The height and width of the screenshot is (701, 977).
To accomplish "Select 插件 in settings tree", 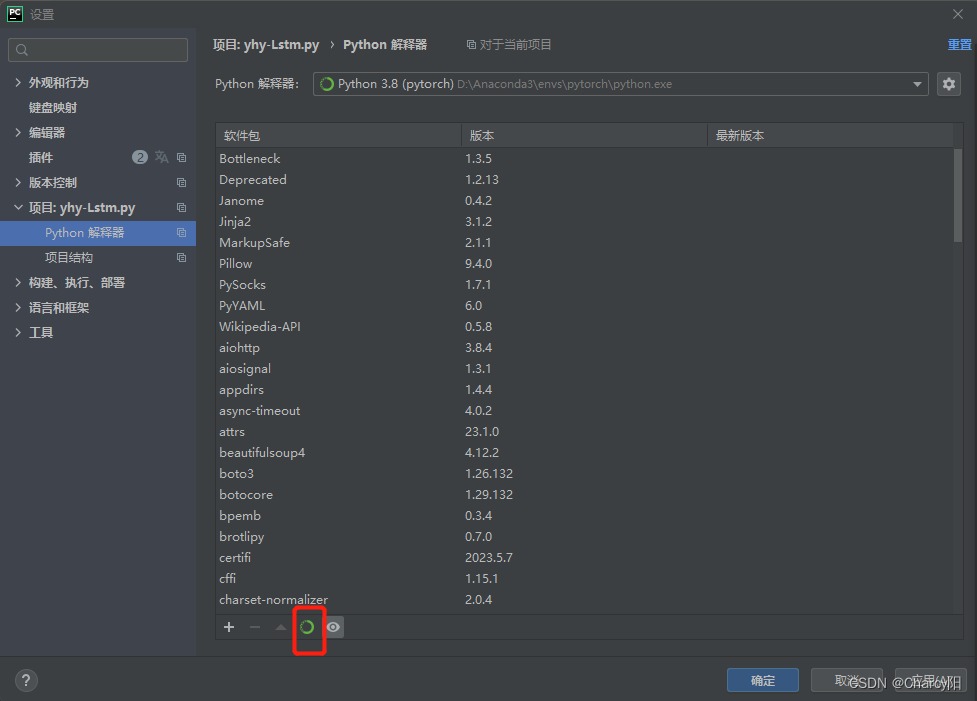I will point(41,158).
